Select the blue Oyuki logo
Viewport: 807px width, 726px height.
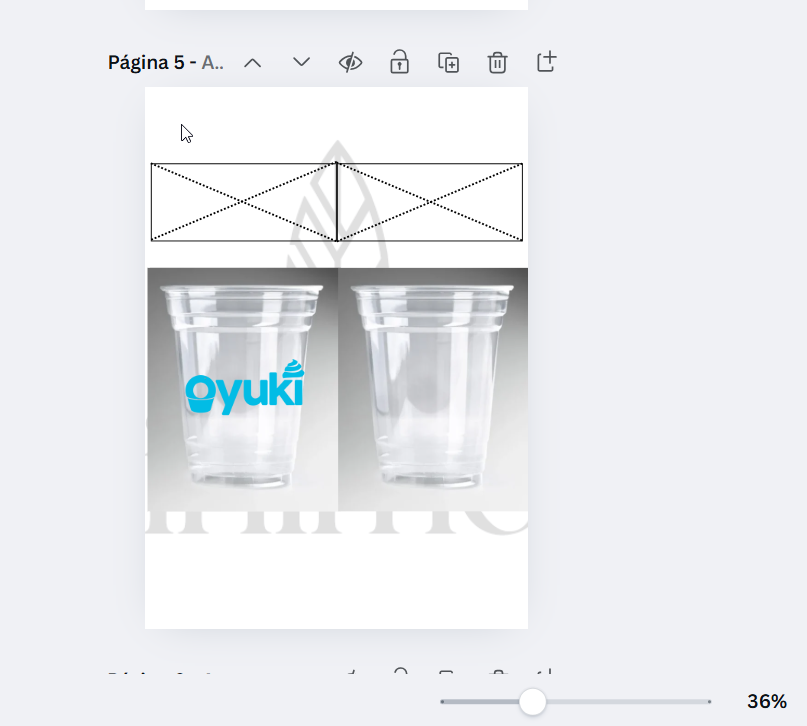click(x=244, y=389)
